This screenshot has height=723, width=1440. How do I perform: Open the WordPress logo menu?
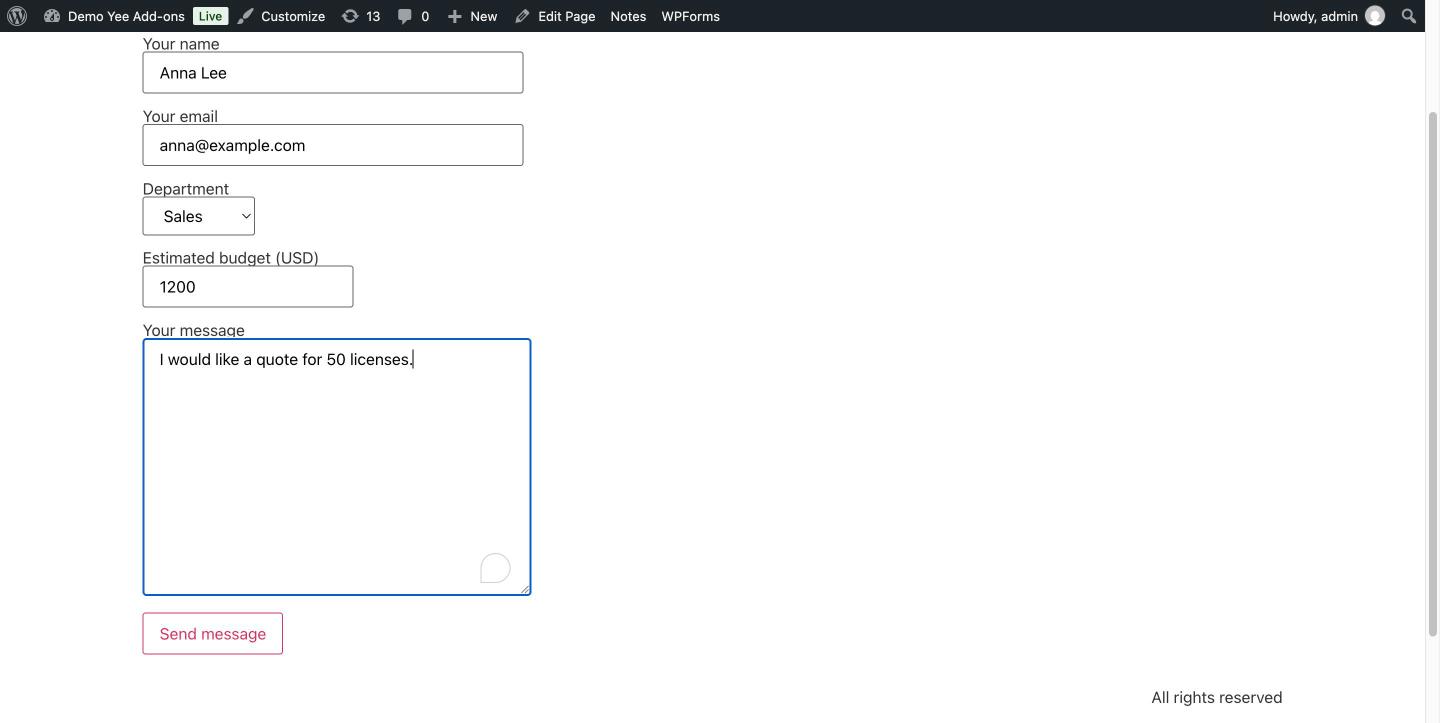pos(17,16)
